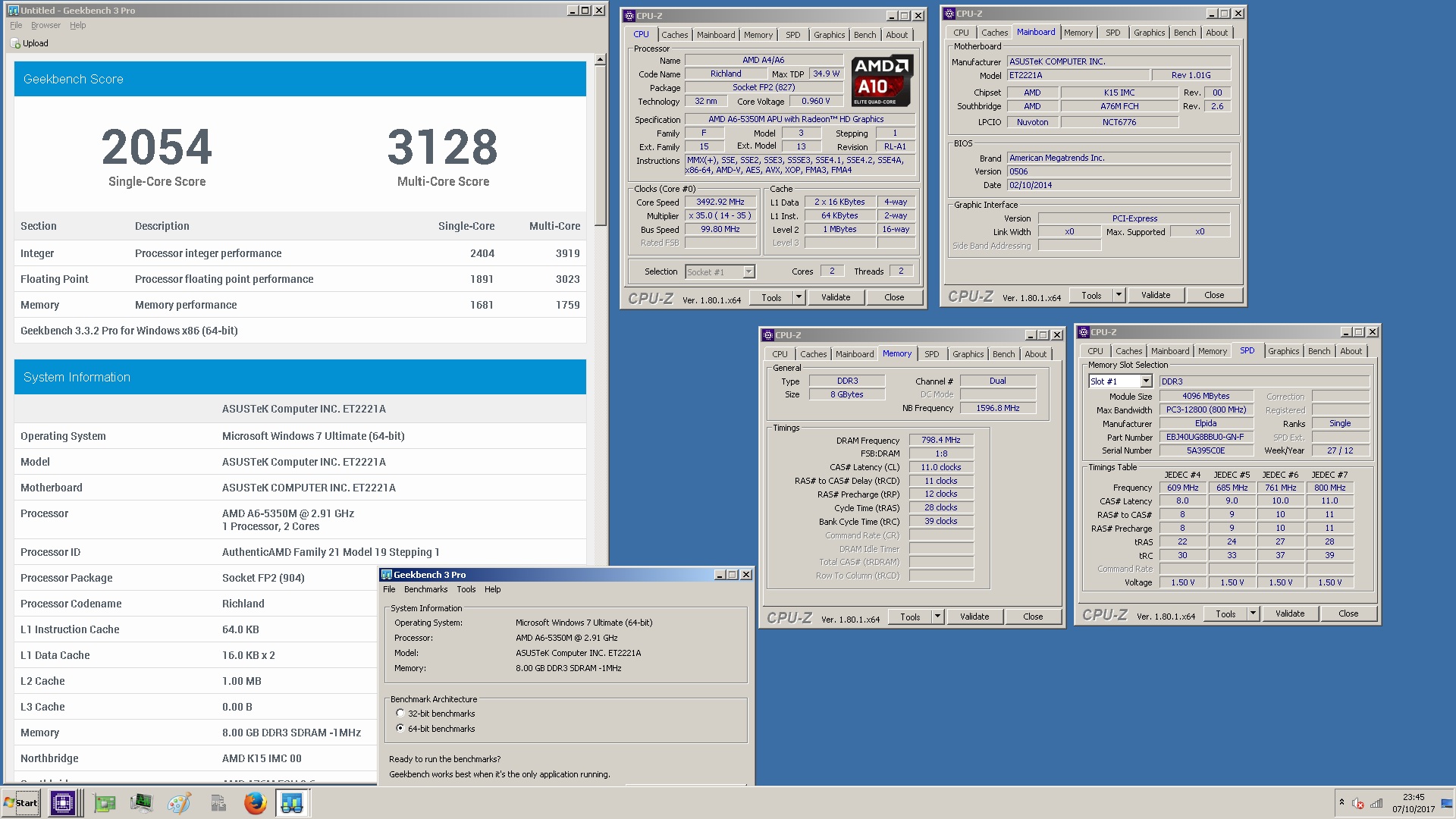Open the system monitor taskbar icon

(x=141, y=803)
